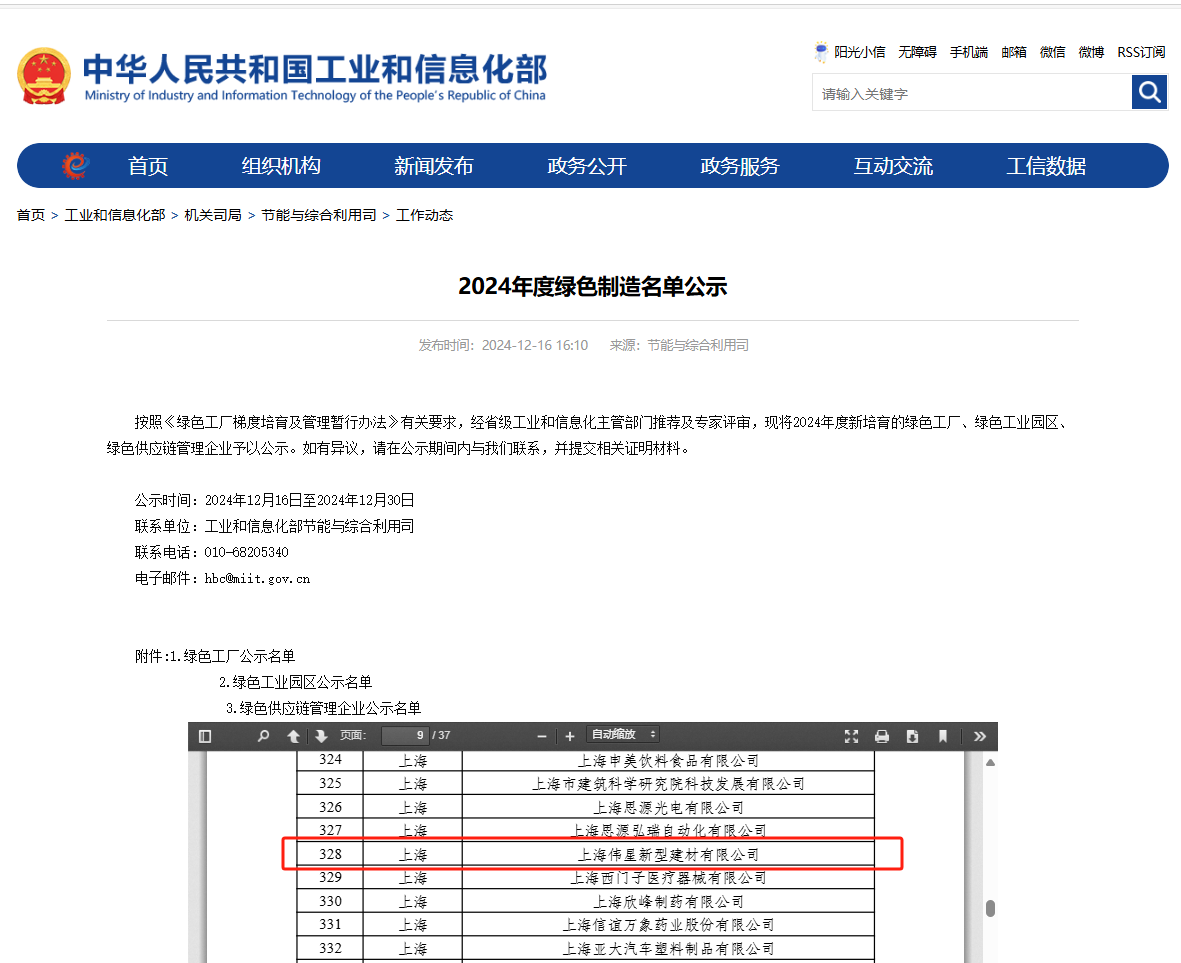Download the PDF file

point(912,736)
